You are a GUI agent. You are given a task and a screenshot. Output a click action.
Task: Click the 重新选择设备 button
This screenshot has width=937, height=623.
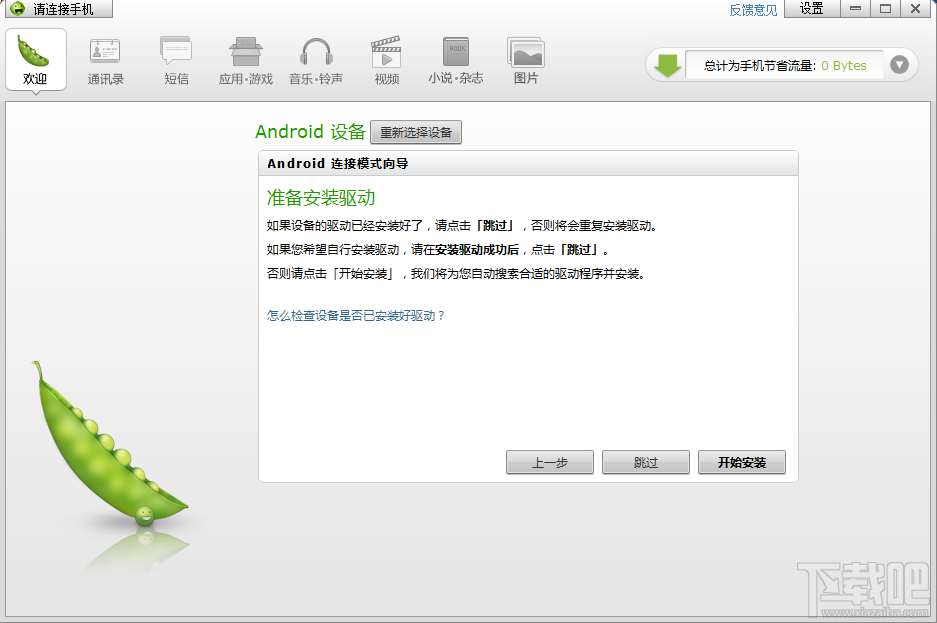coord(416,132)
